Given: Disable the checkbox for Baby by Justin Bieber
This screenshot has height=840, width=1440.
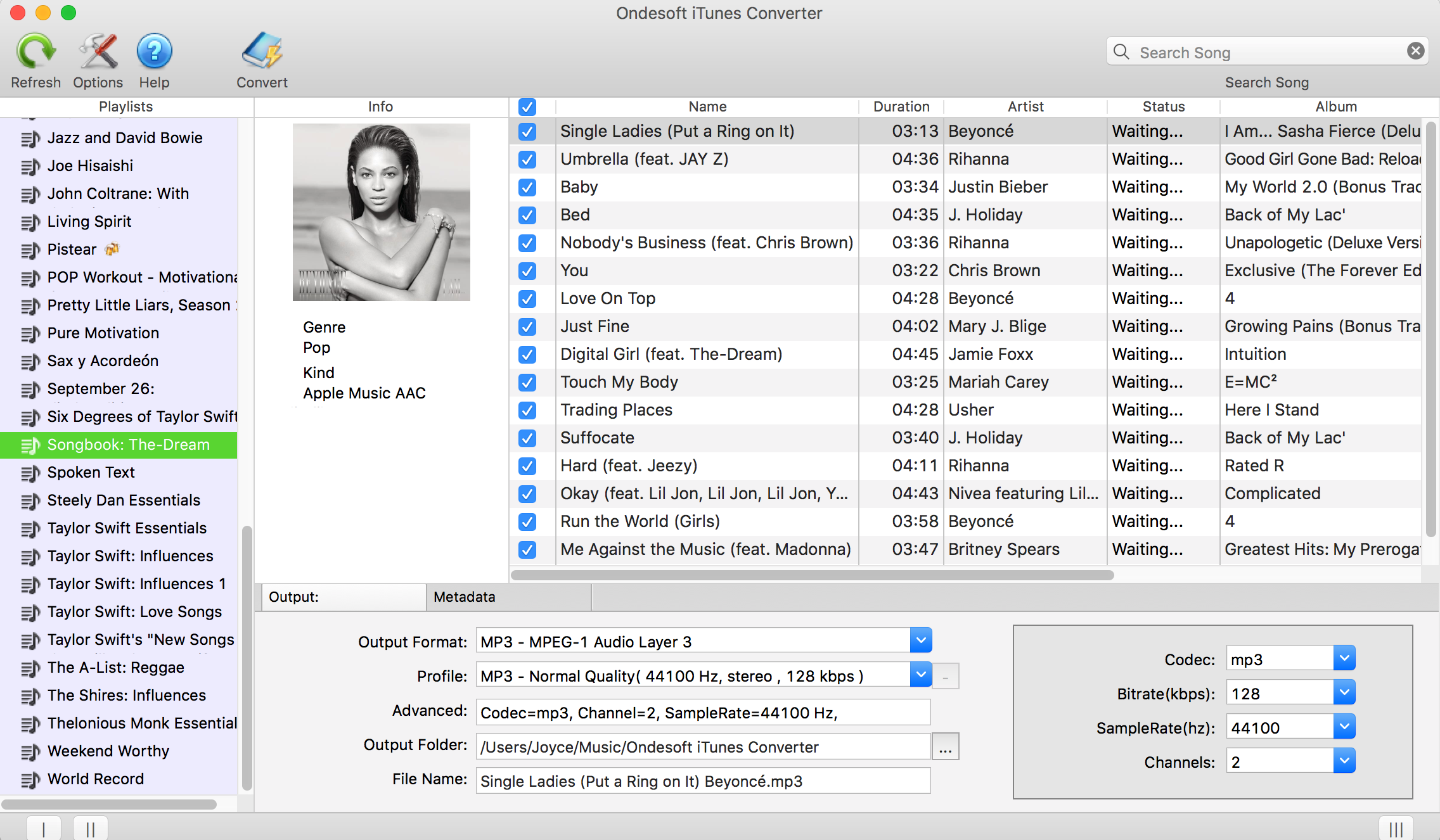Looking at the screenshot, I should (x=527, y=187).
